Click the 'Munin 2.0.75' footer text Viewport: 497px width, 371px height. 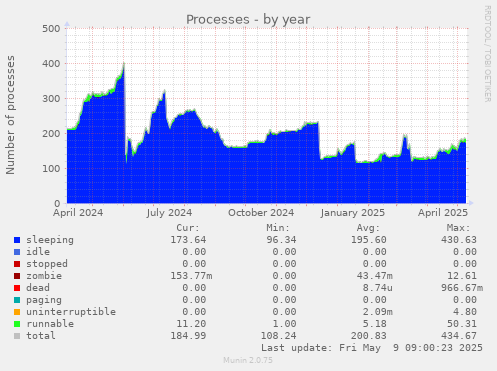248,360
